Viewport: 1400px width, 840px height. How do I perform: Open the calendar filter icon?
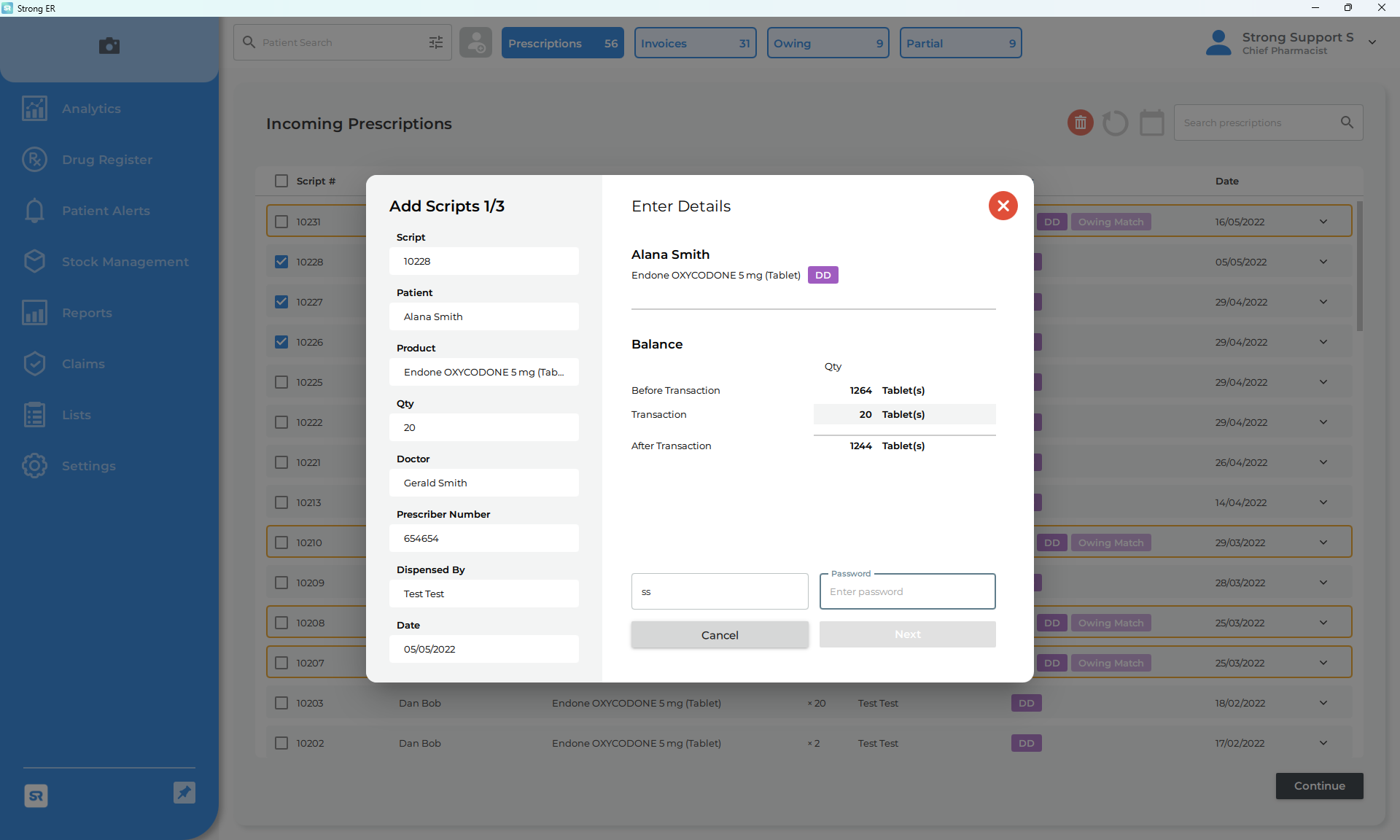coord(1151,122)
